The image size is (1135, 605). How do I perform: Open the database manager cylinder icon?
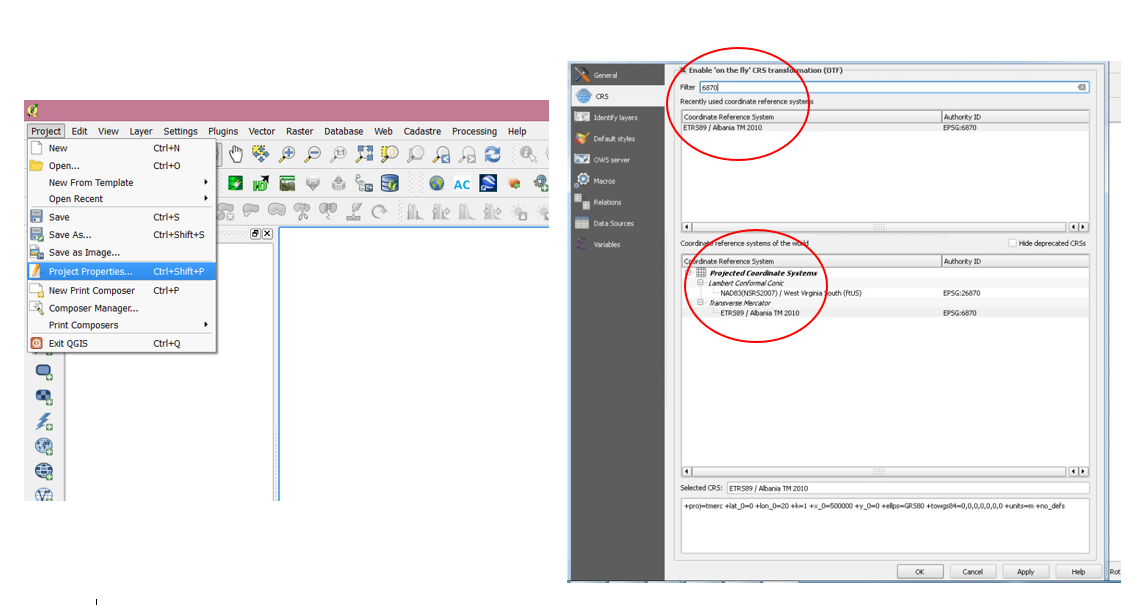(x=389, y=183)
